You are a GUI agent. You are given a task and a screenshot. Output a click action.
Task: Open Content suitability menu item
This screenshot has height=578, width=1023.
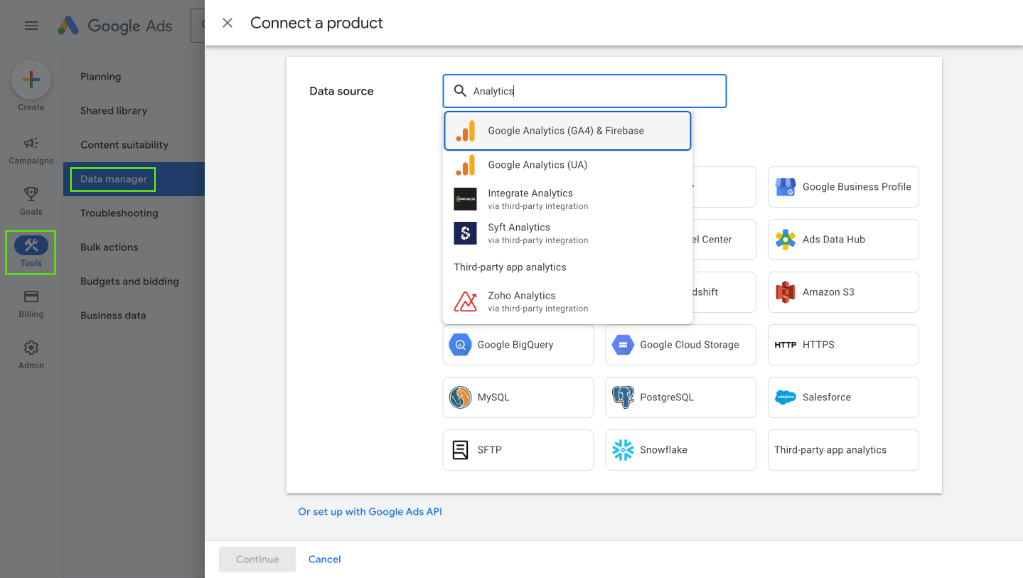[124, 145]
